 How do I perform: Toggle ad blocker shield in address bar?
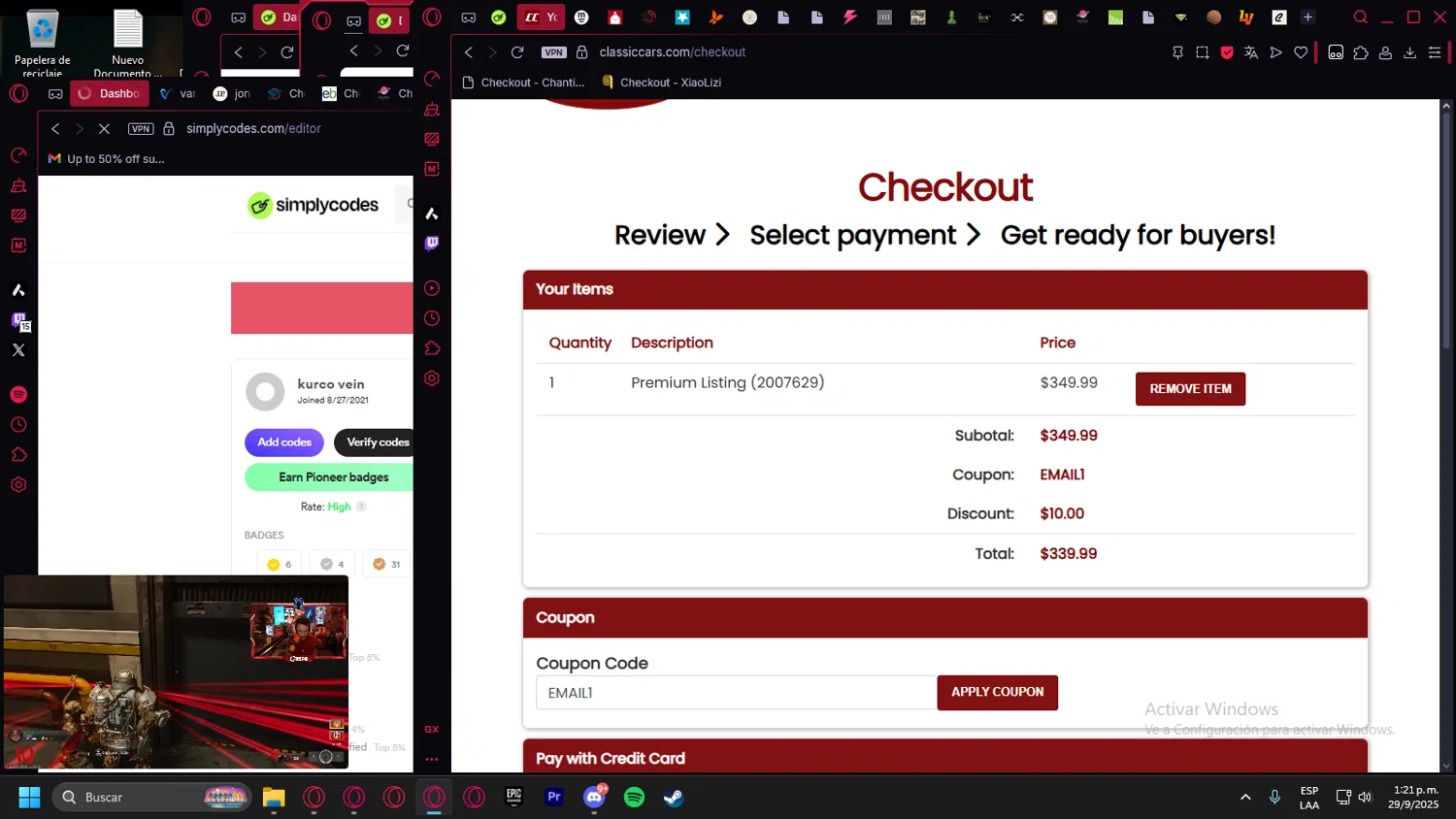(x=1227, y=52)
